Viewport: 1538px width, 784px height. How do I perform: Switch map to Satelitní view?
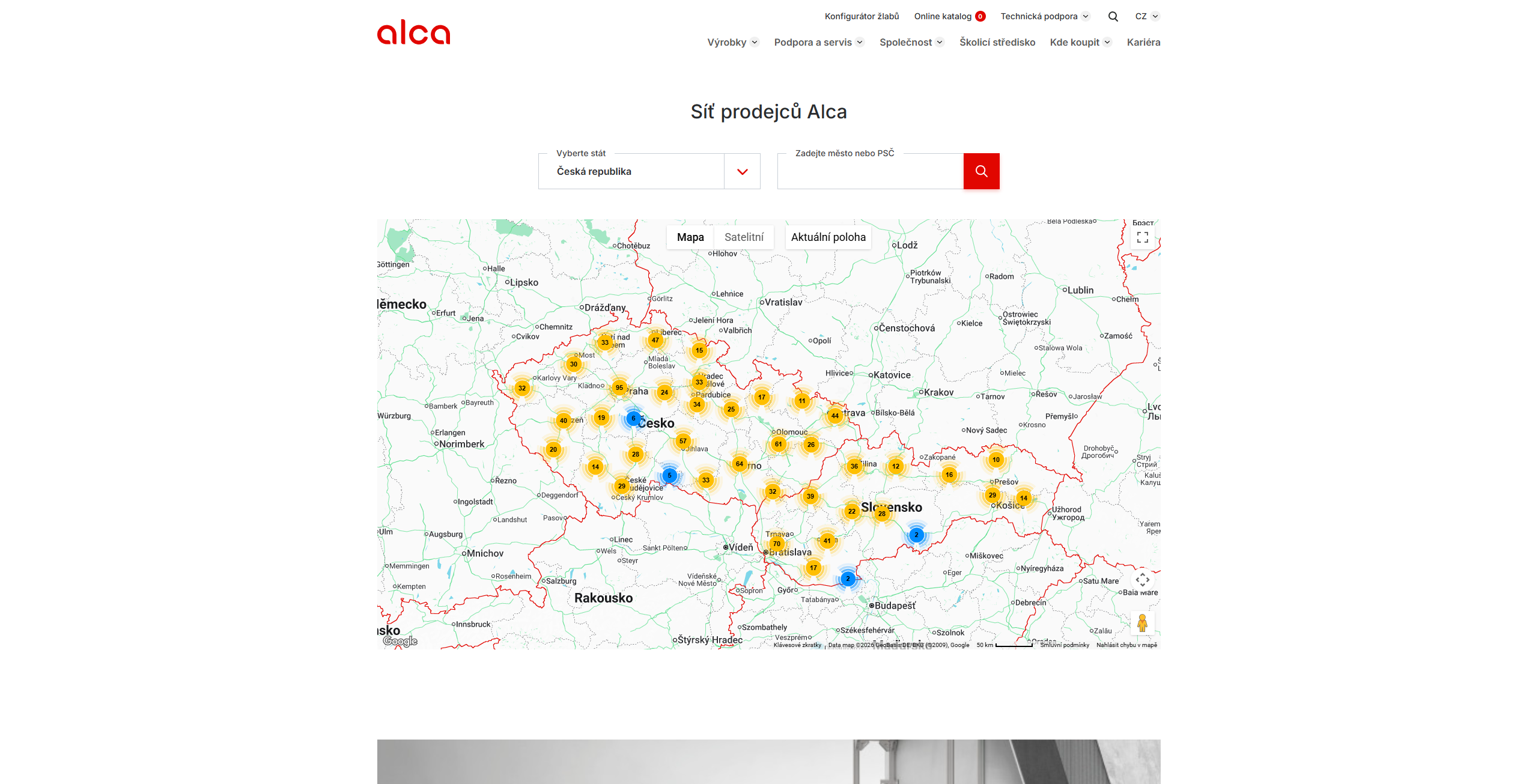(x=744, y=237)
